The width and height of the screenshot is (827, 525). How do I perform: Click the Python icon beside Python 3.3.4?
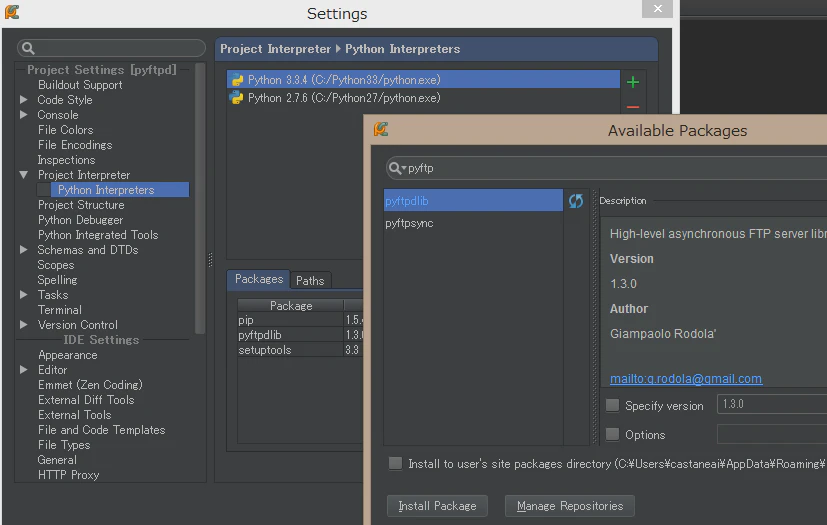click(237, 80)
